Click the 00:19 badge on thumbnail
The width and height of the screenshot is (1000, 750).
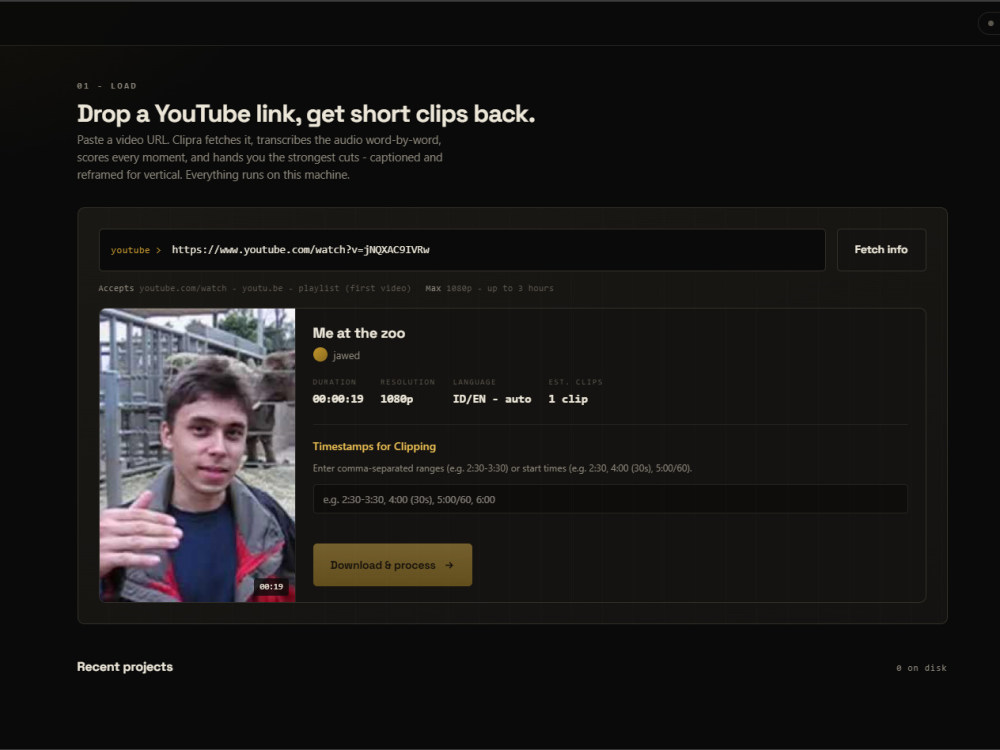coord(271,586)
